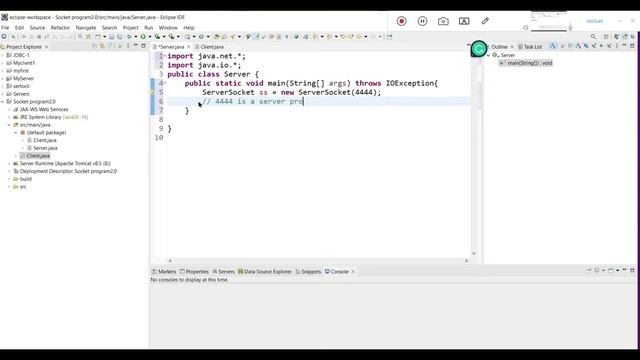Select the pencil annotation tool in recorder

pos(485,21)
